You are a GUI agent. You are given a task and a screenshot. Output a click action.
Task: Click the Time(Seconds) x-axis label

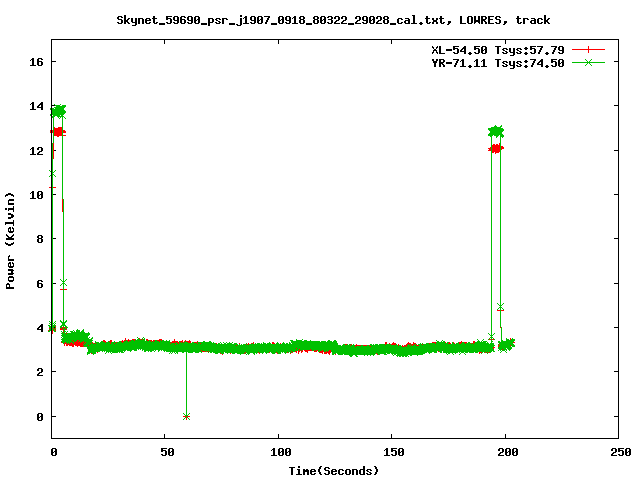click(333, 471)
